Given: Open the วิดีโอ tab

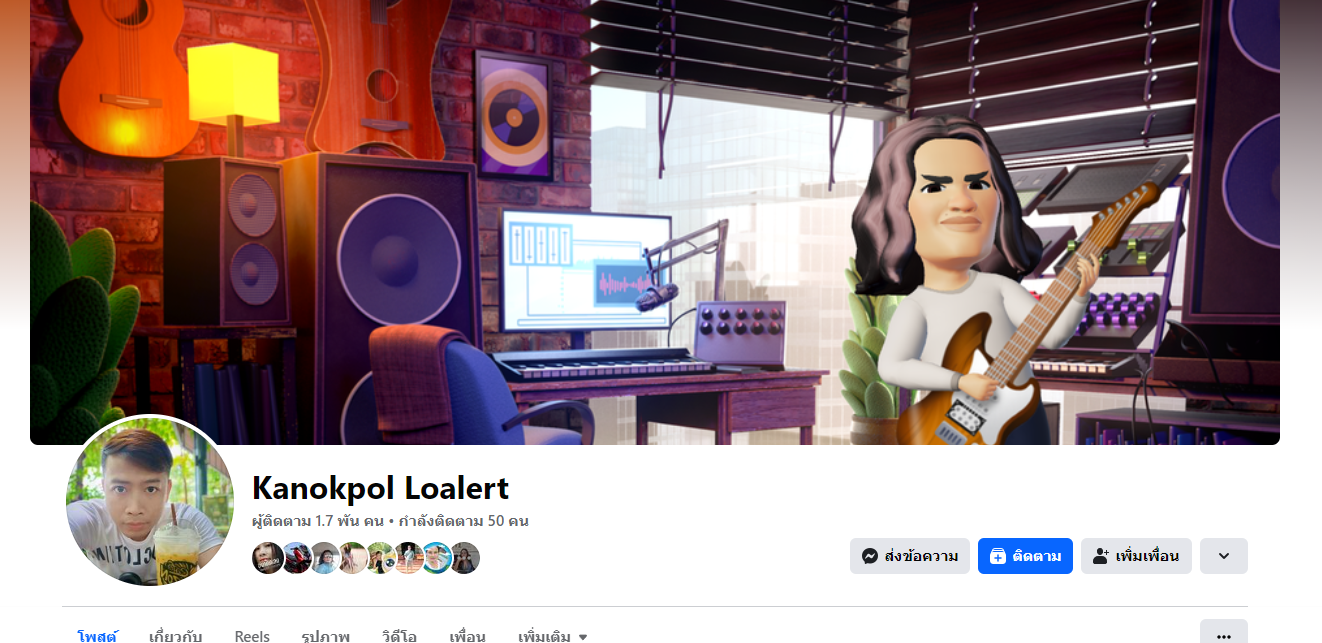Looking at the screenshot, I should [x=399, y=636].
